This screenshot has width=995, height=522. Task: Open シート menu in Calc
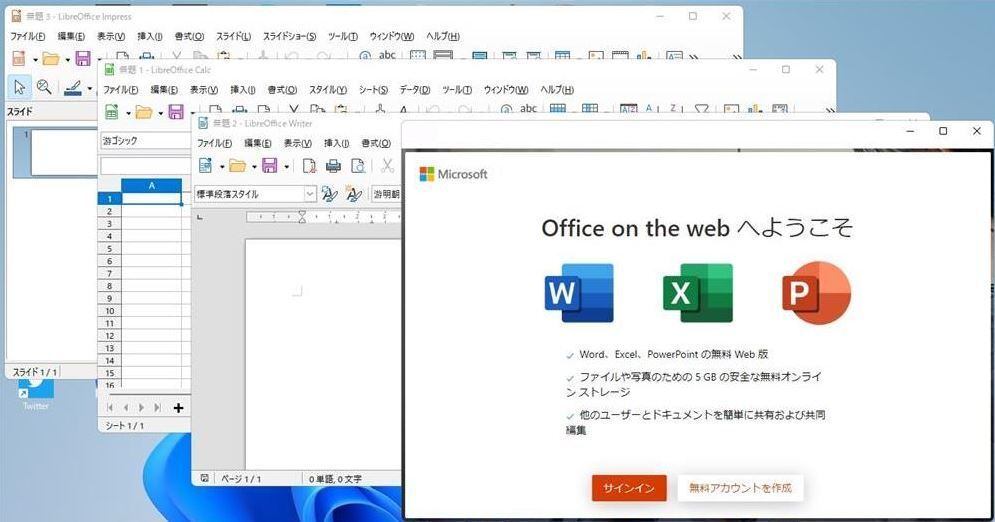pyautogui.click(x=373, y=89)
